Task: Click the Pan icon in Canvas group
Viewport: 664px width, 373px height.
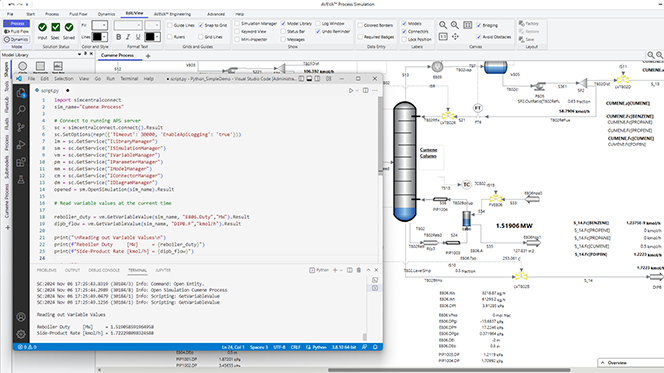Action: pos(455,37)
